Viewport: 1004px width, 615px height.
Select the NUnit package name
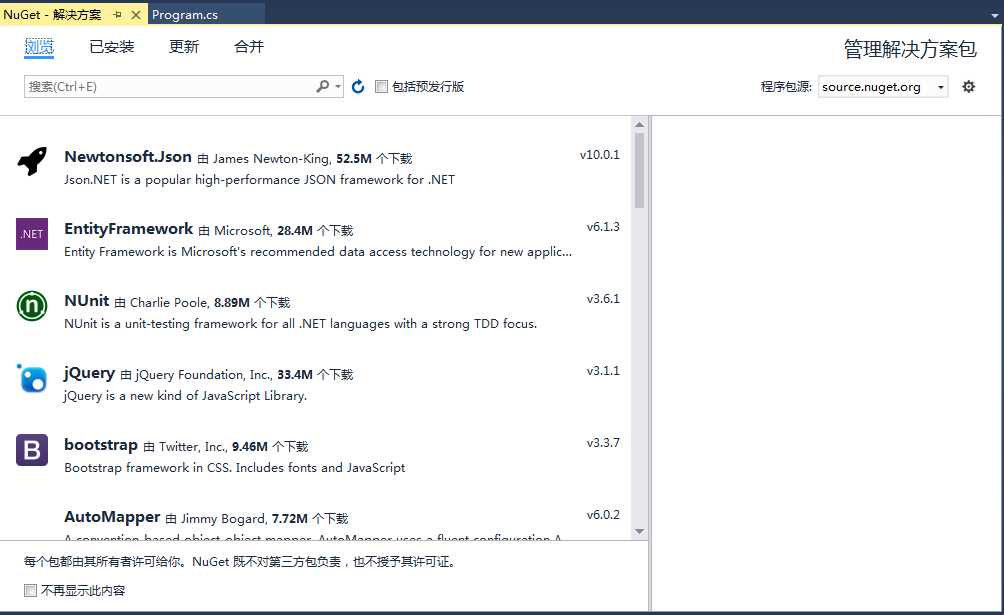(x=87, y=300)
